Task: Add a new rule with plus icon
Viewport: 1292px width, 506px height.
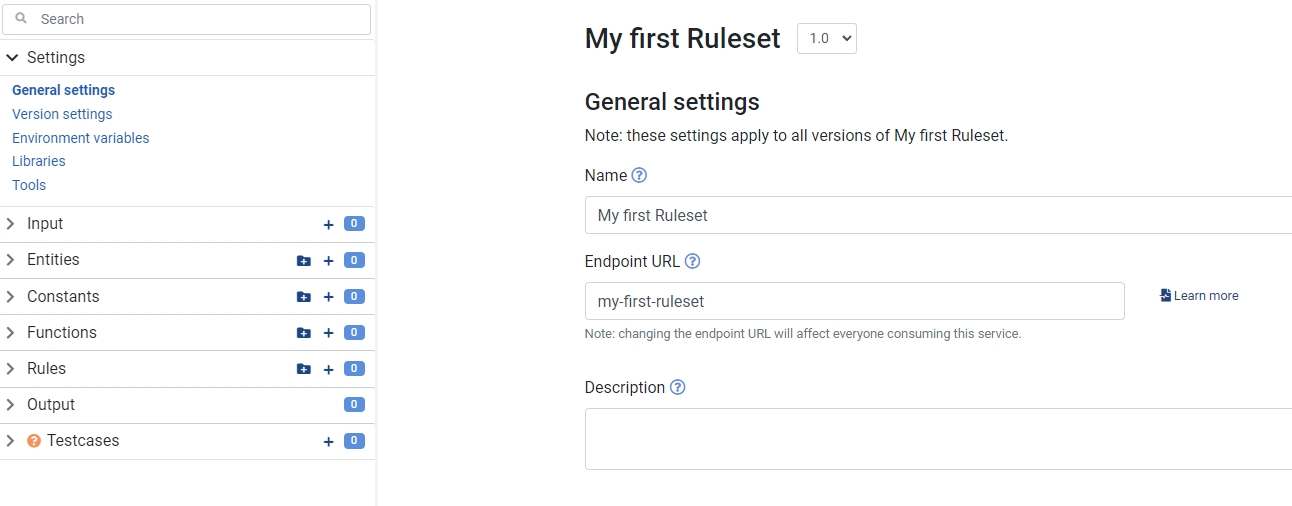Action: (x=328, y=369)
